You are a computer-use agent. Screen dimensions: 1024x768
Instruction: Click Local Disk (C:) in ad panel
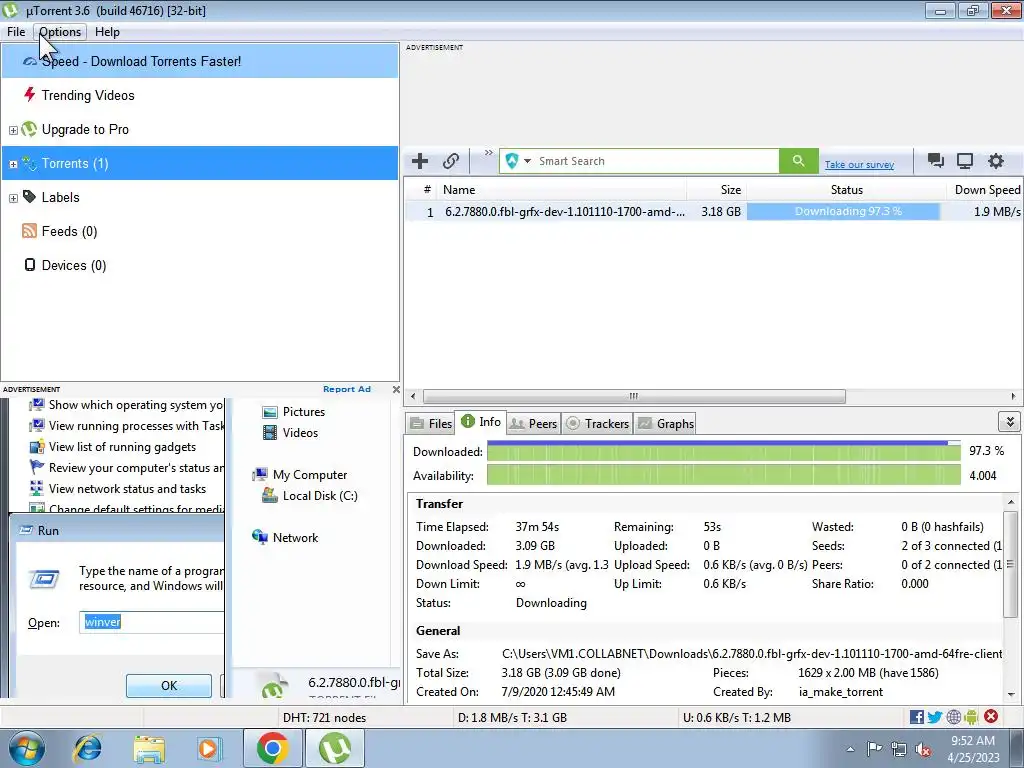tap(310, 496)
